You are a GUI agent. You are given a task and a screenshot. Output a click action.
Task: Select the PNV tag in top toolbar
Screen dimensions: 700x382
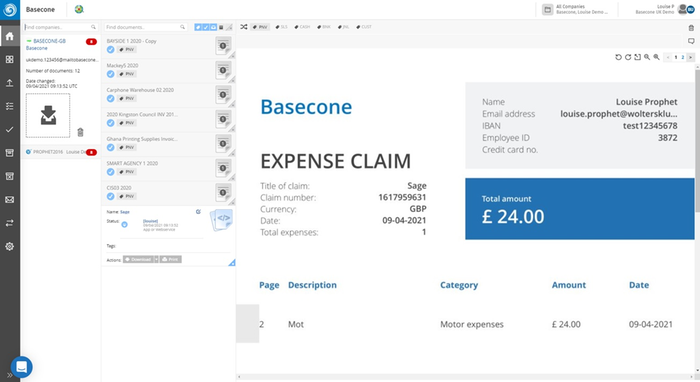[260, 27]
